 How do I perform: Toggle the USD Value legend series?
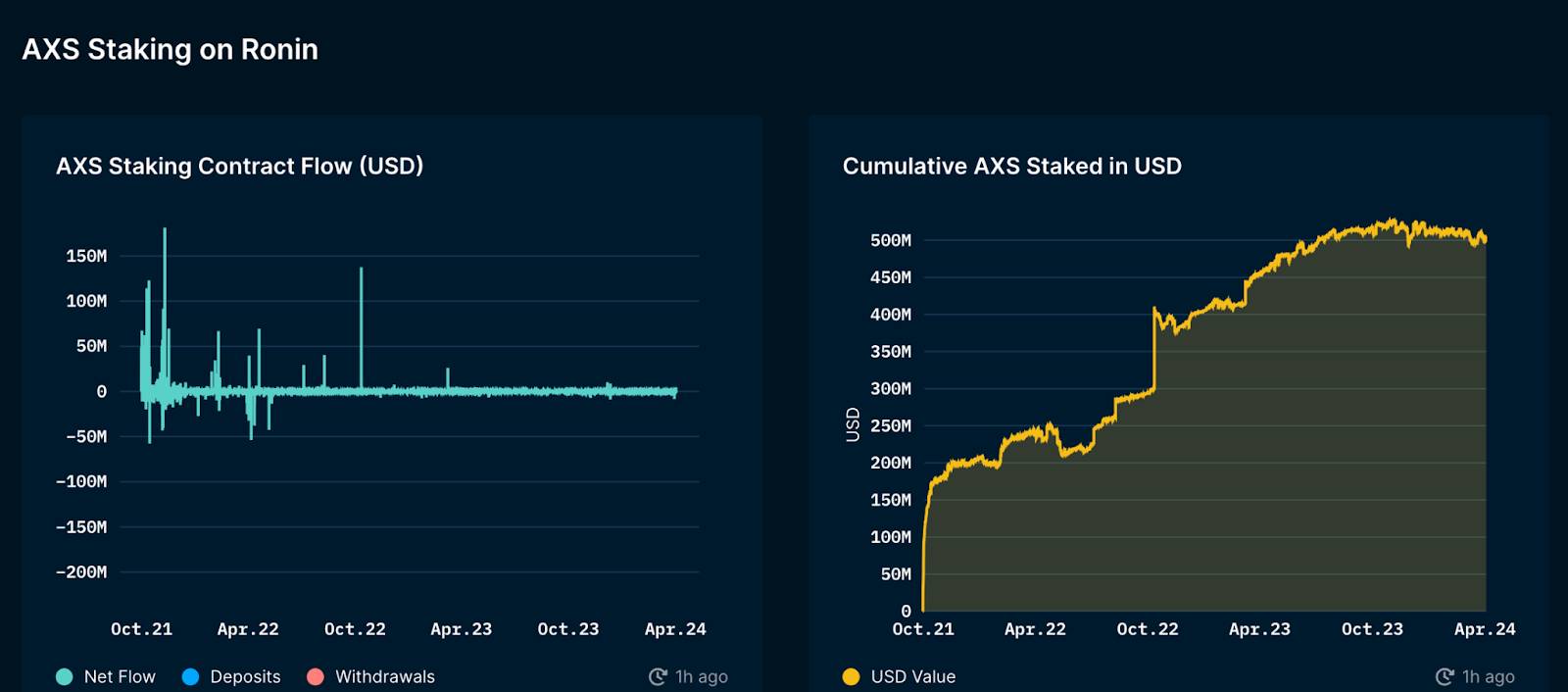tap(899, 676)
